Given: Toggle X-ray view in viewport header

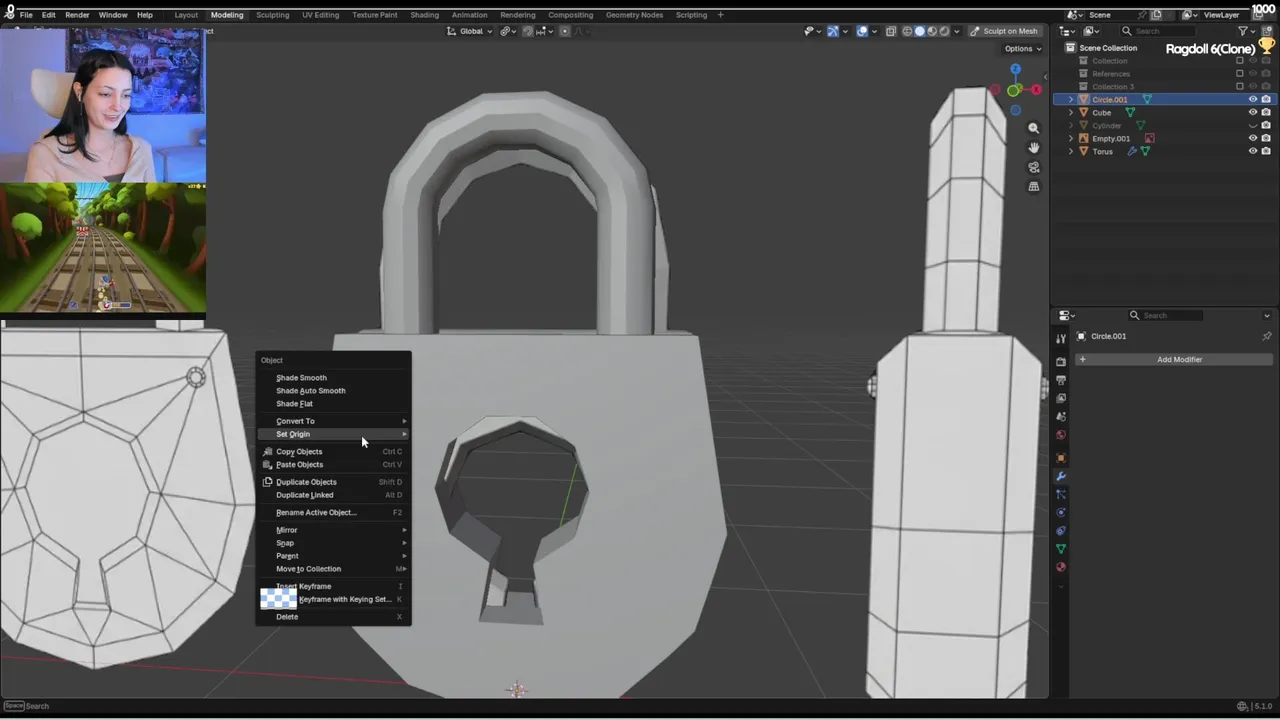Looking at the screenshot, I should point(891,31).
